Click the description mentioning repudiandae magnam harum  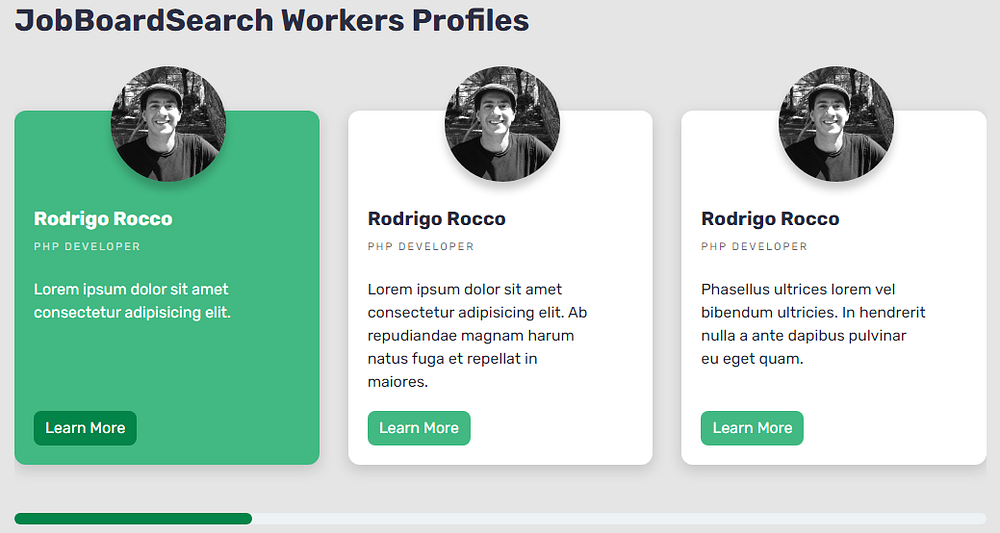[471, 335]
